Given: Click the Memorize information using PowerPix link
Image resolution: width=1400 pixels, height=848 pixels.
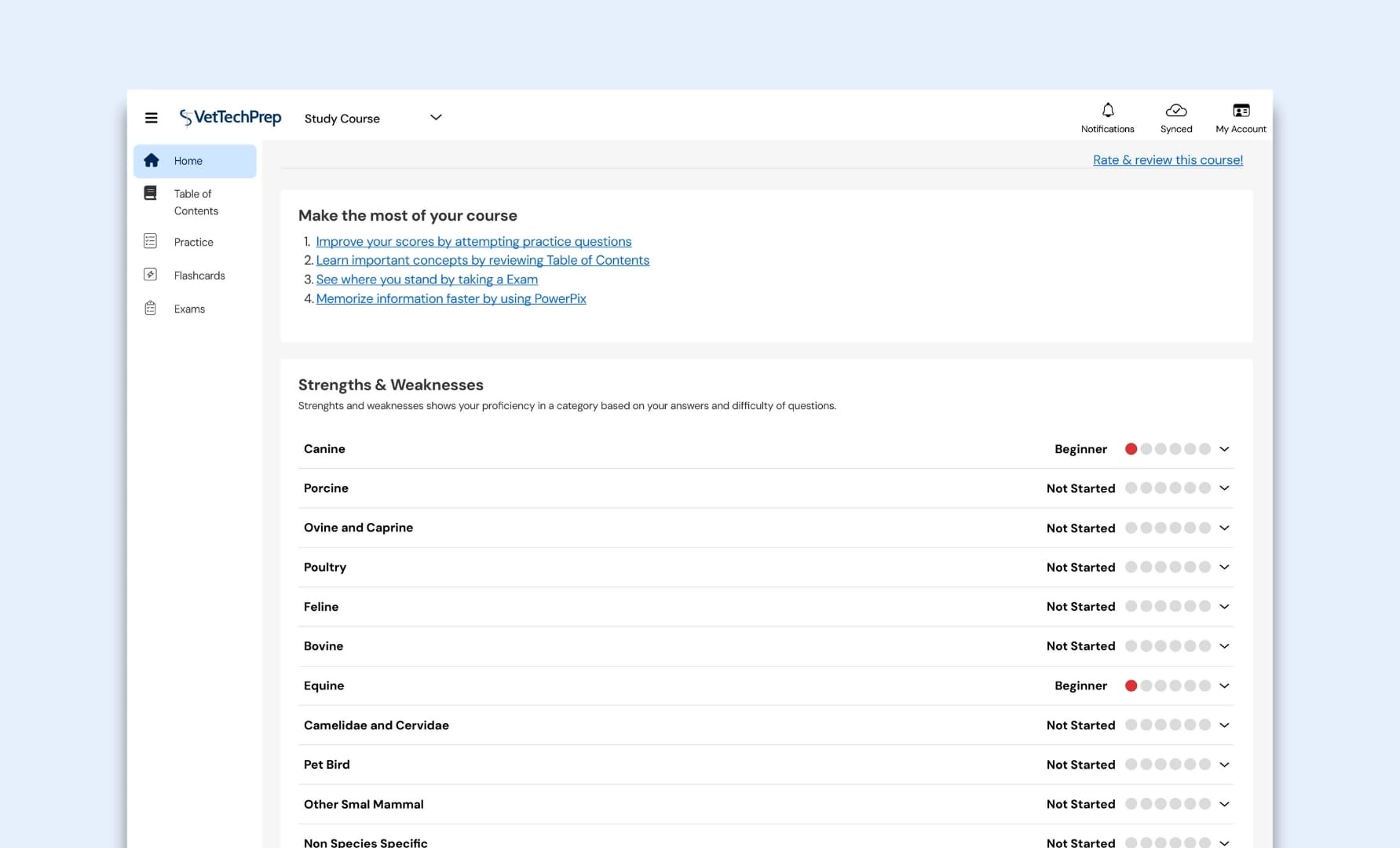Looking at the screenshot, I should pos(451,298).
